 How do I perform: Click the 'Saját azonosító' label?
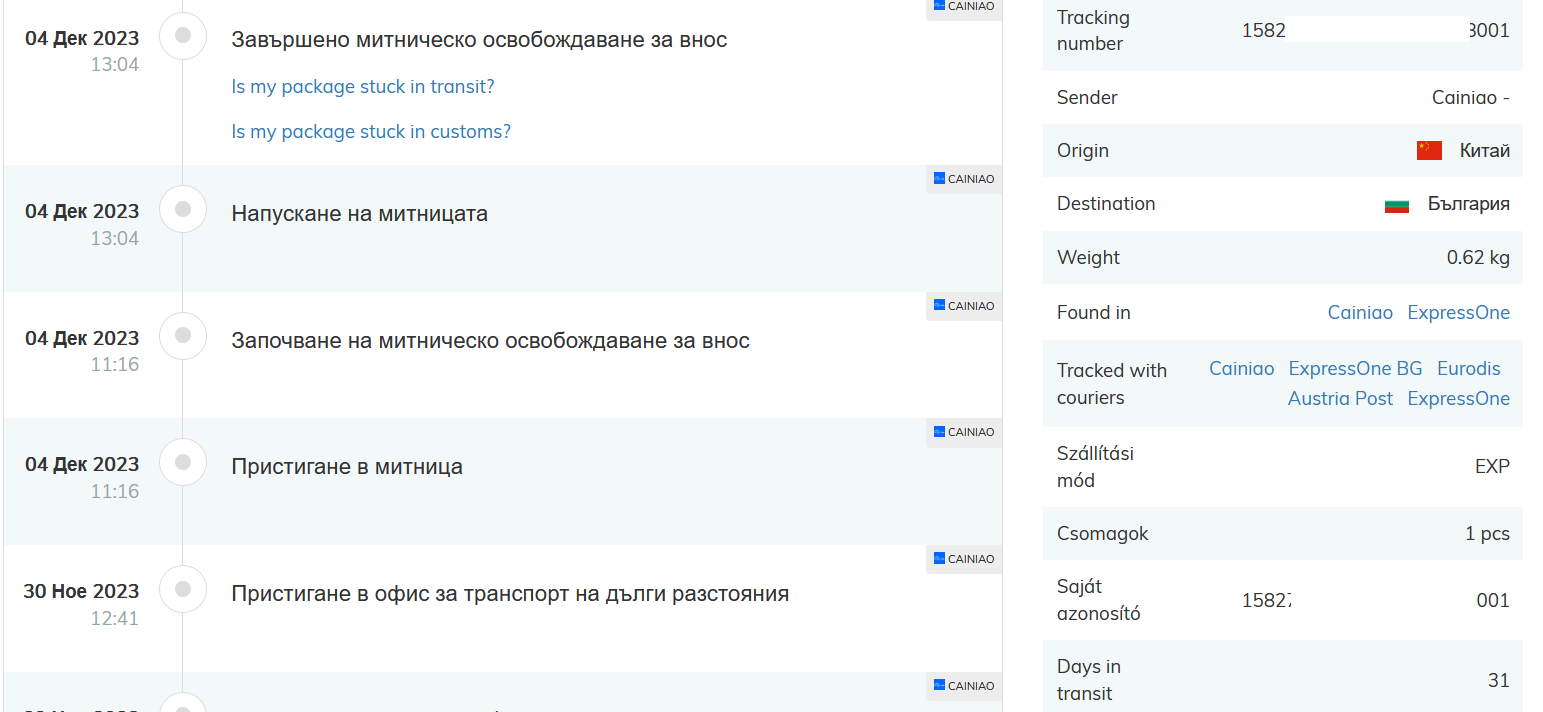pos(1099,600)
